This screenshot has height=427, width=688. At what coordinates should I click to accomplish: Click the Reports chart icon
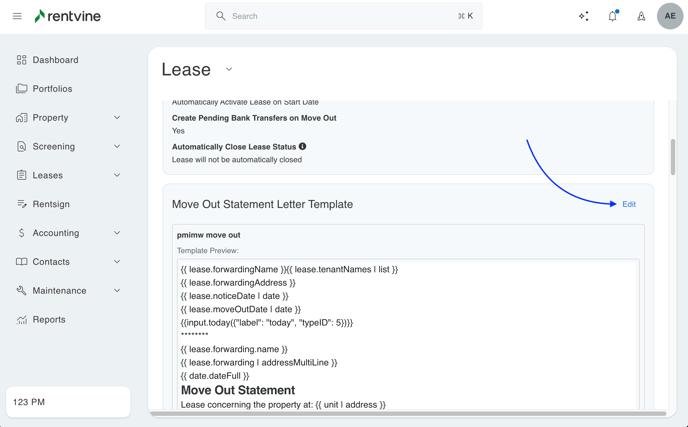click(21, 320)
